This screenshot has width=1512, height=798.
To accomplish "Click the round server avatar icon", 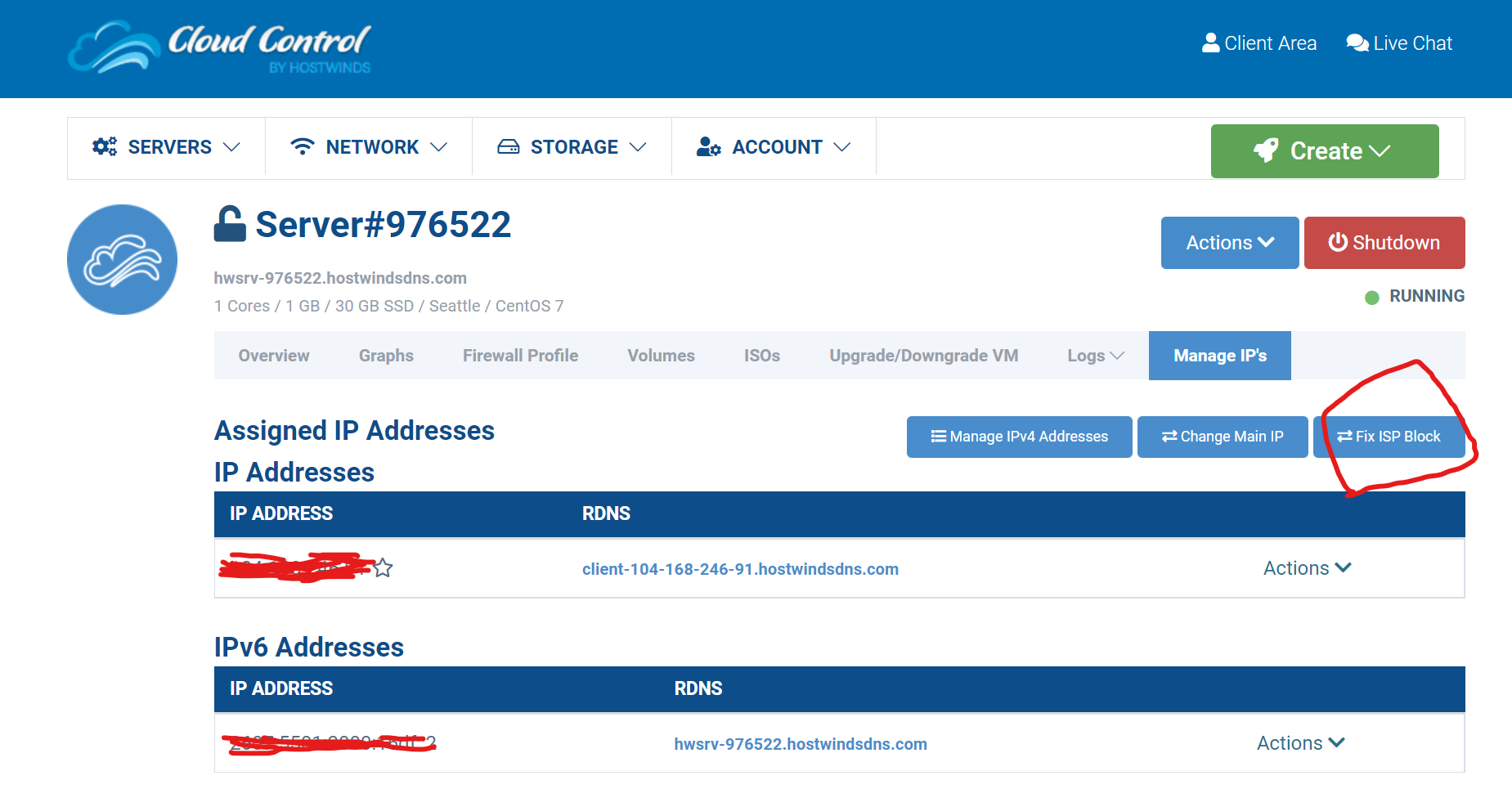I will (122, 259).
